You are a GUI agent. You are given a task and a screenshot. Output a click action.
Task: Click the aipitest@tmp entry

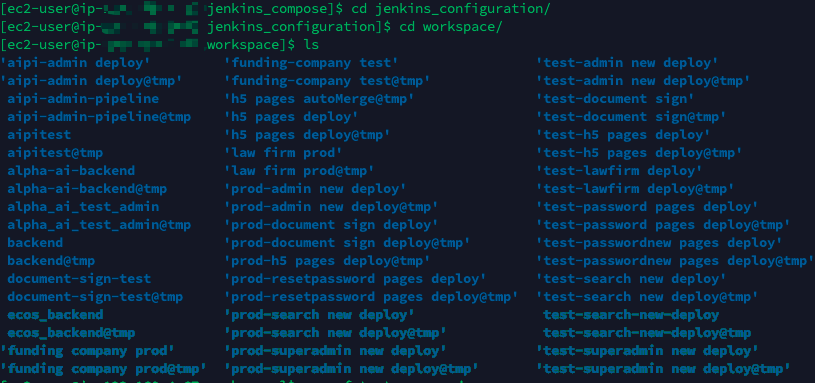tap(55, 153)
